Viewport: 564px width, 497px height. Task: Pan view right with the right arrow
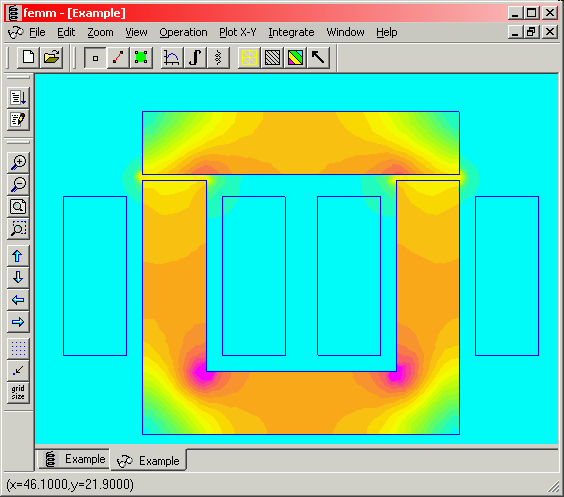pos(18,322)
